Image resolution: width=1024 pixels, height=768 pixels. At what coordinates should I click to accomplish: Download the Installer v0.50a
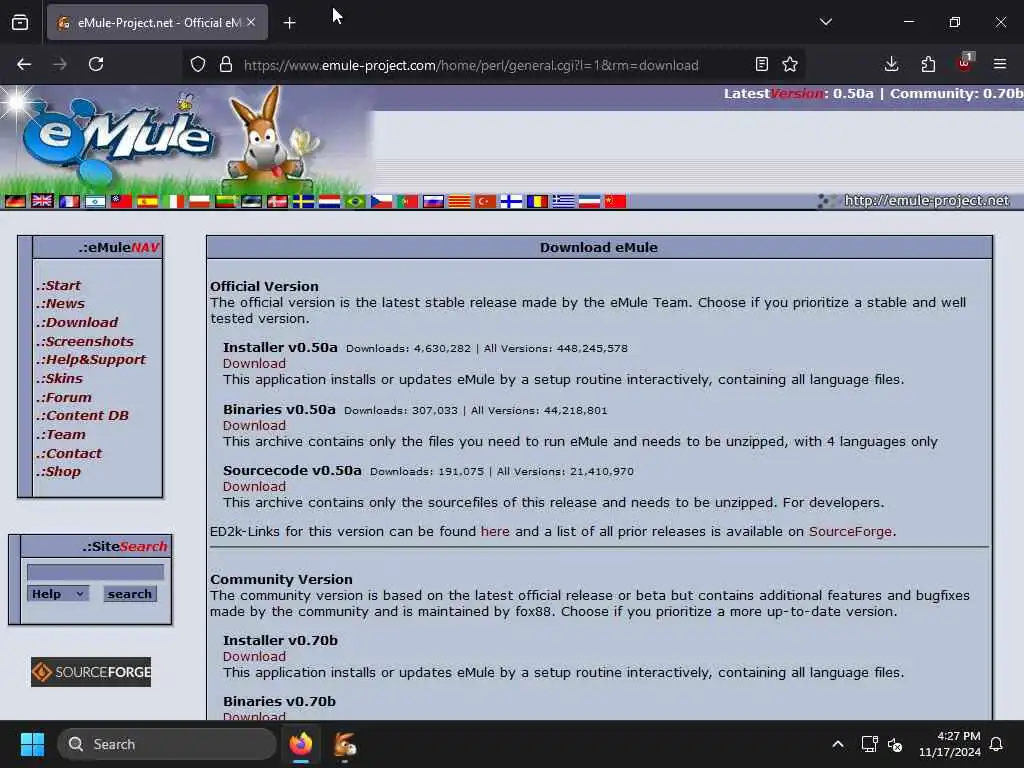254,364
